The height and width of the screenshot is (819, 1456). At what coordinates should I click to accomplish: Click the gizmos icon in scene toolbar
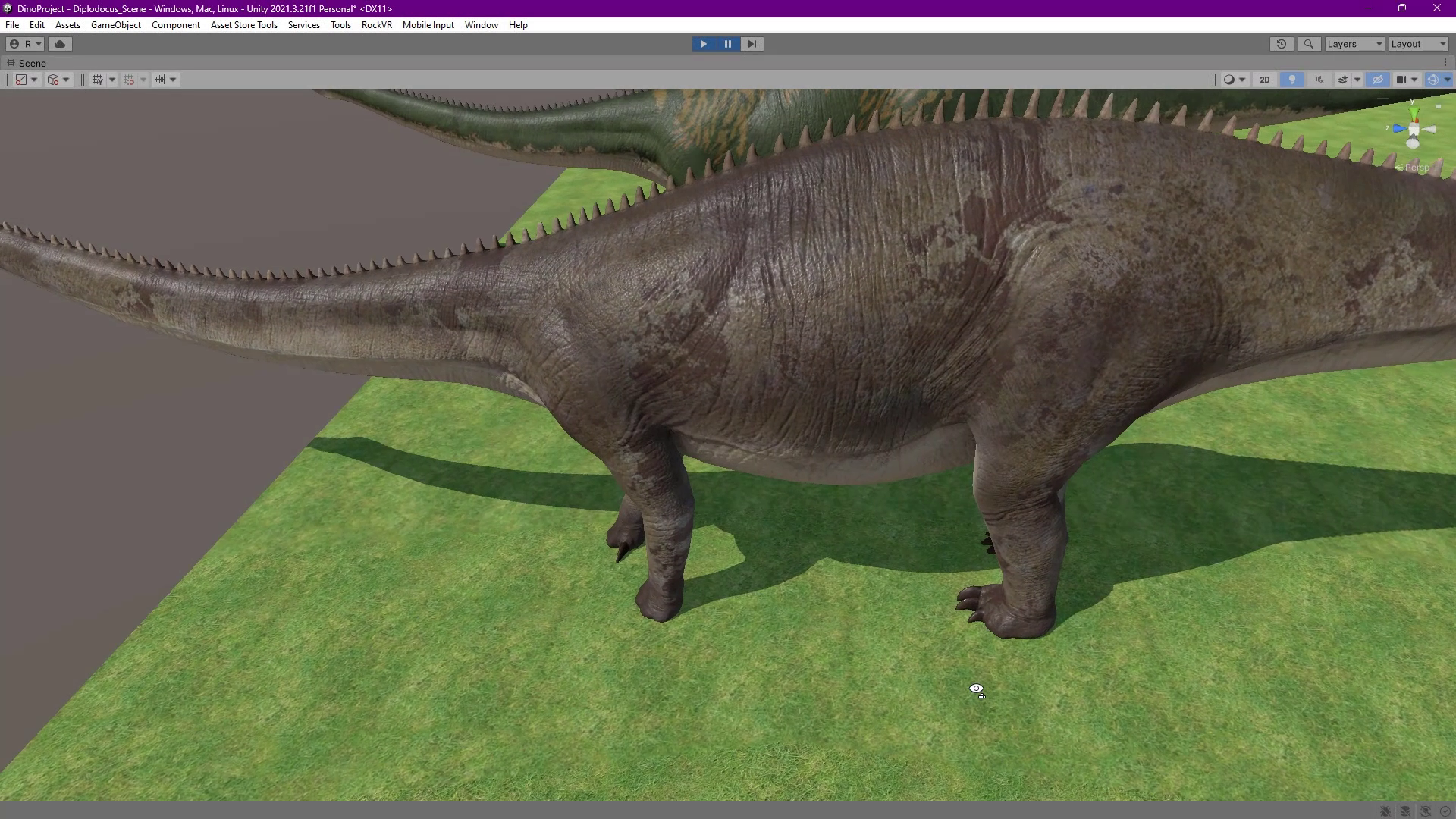click(1432, 80)
